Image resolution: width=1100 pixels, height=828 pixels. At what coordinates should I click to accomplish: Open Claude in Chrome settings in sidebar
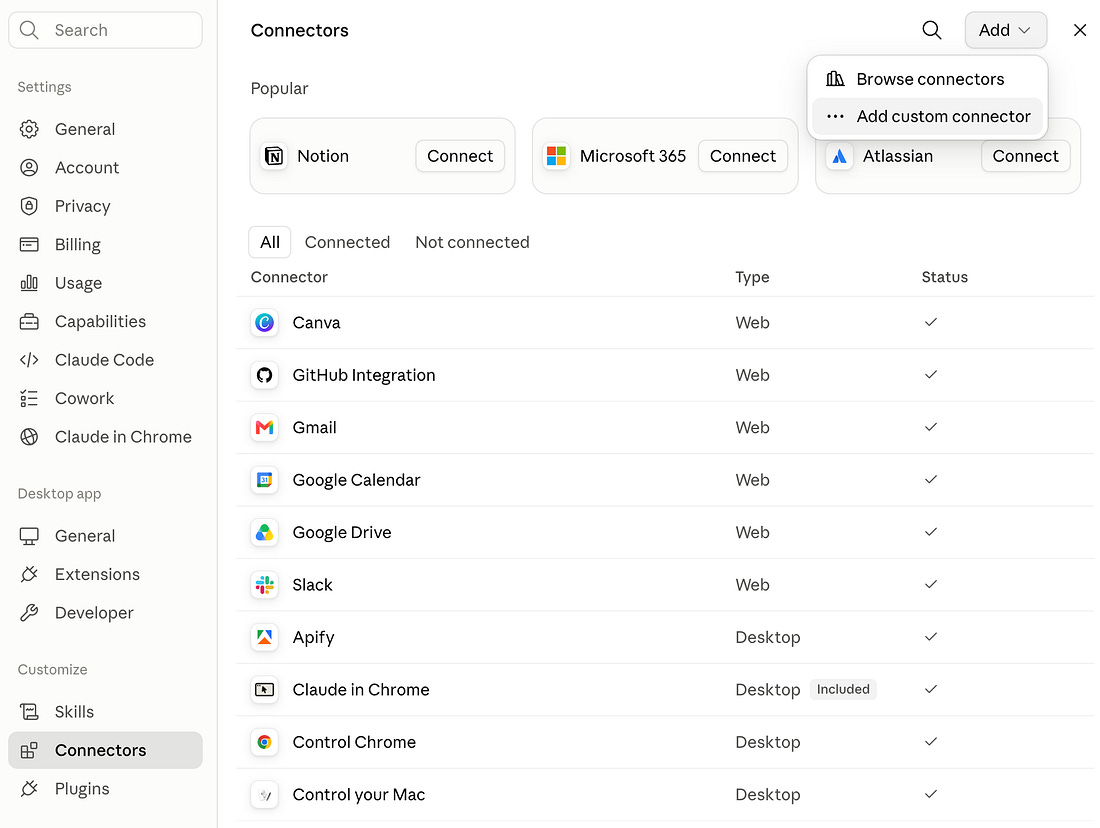click(x=105, y=437)
